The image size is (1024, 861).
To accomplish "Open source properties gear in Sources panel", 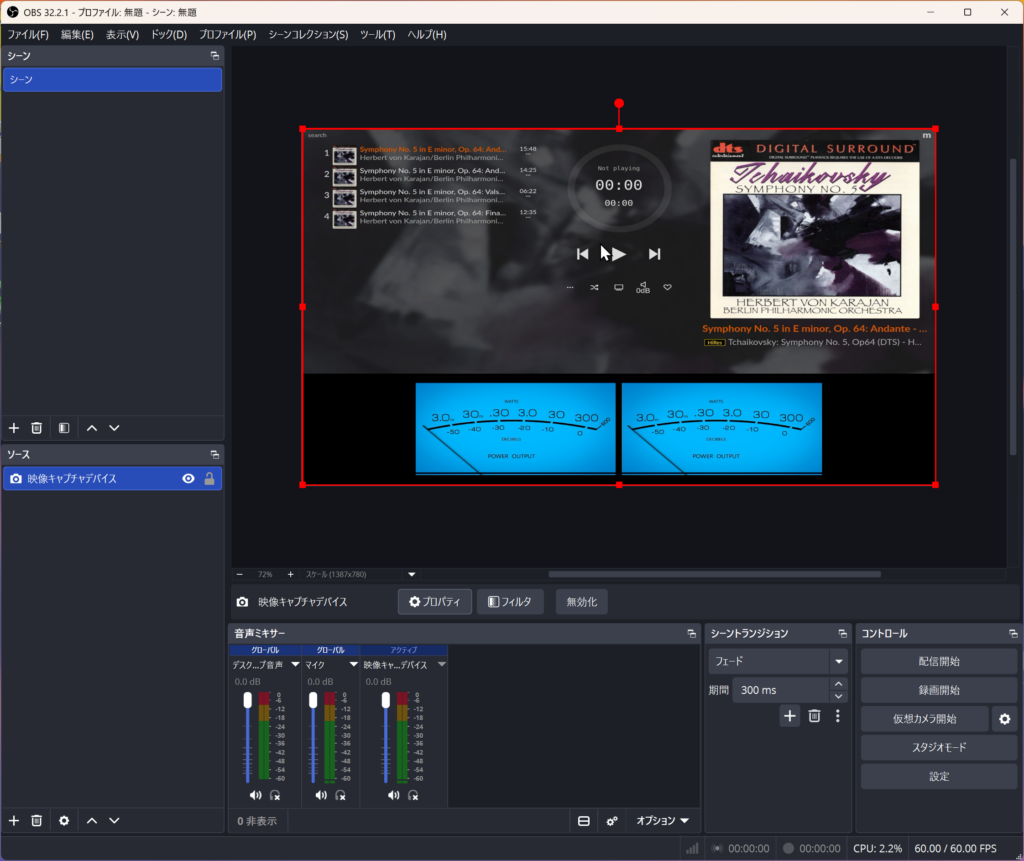I will point(64,820).
